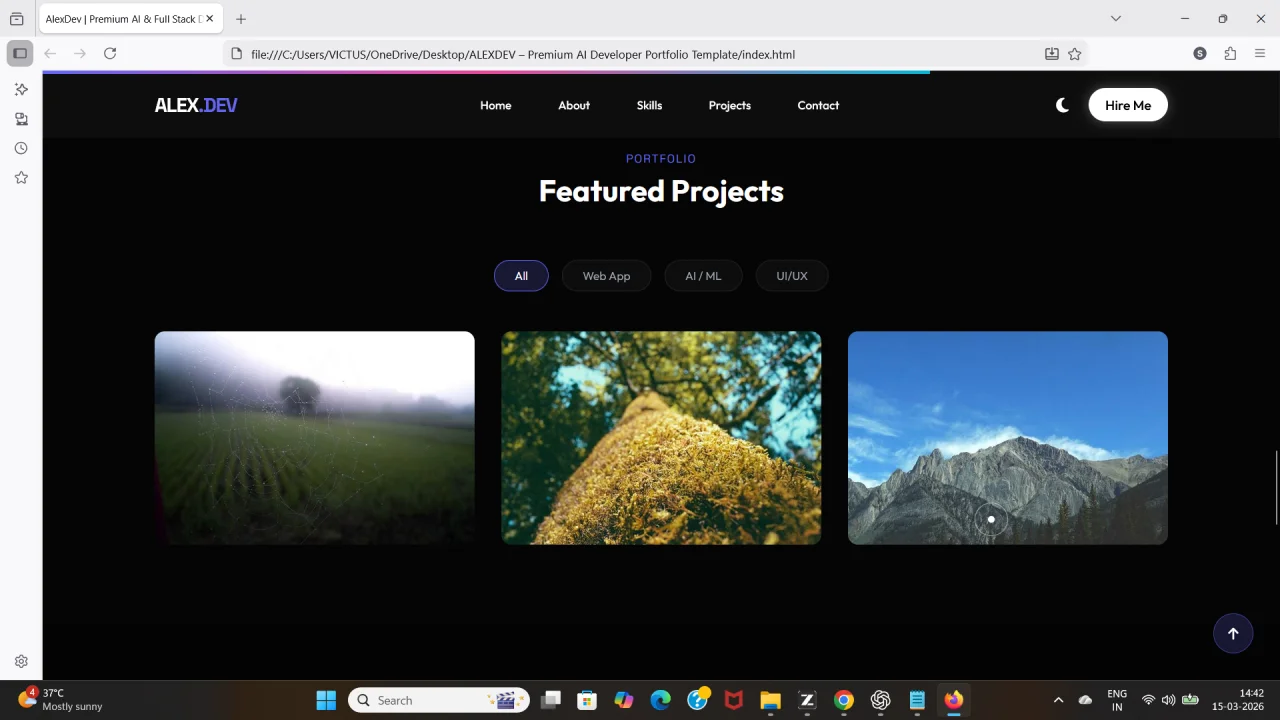Click the page vertical scrollbar thumb
The height and width of the screenshot is (720, 1280).
1276,488
